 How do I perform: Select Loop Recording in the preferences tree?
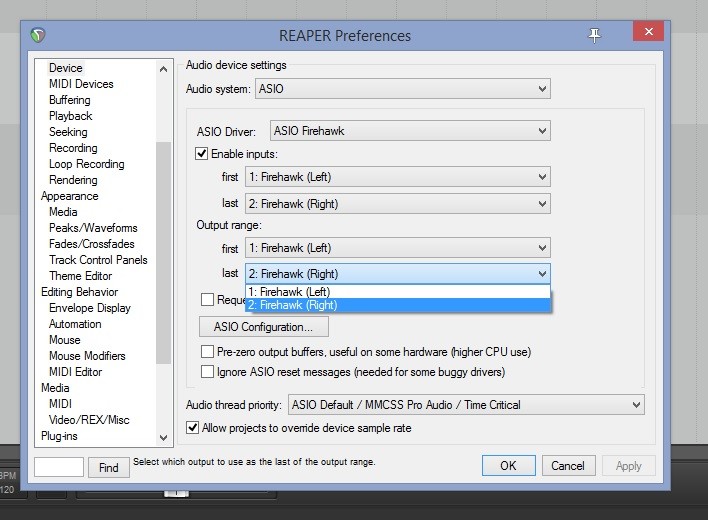pos(87,164)
